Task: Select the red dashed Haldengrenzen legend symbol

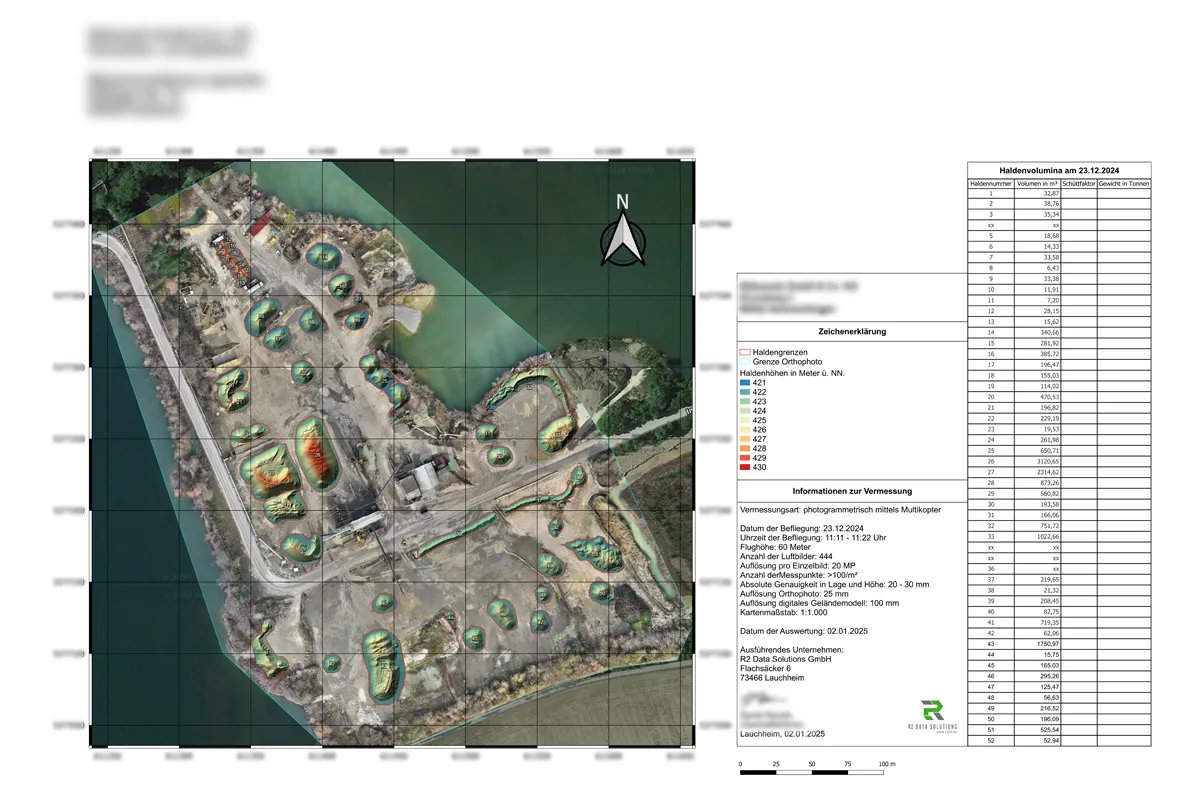Action: tap(745, 352)
